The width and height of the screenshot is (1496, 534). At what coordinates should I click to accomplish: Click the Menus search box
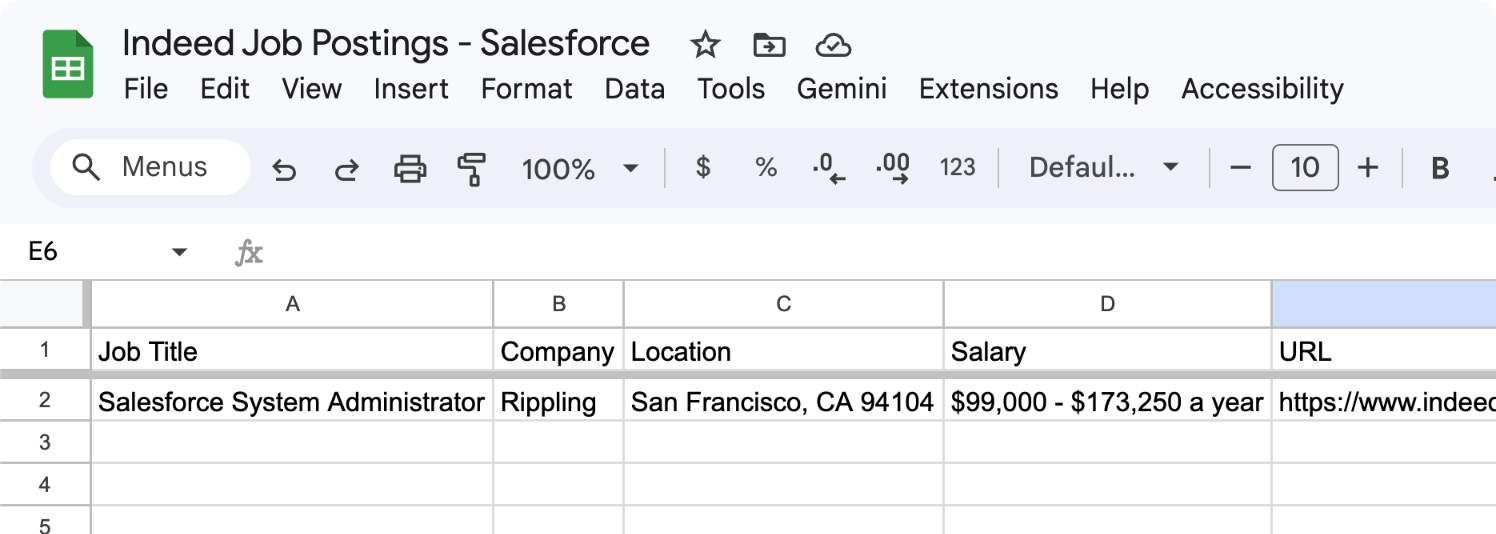pyautogui.click(x=148, y=167)
